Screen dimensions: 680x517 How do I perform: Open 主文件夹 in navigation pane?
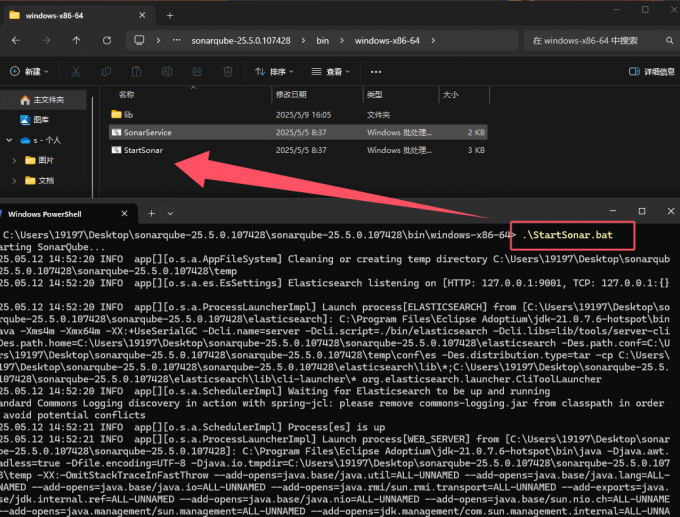[x=43, y=100]
